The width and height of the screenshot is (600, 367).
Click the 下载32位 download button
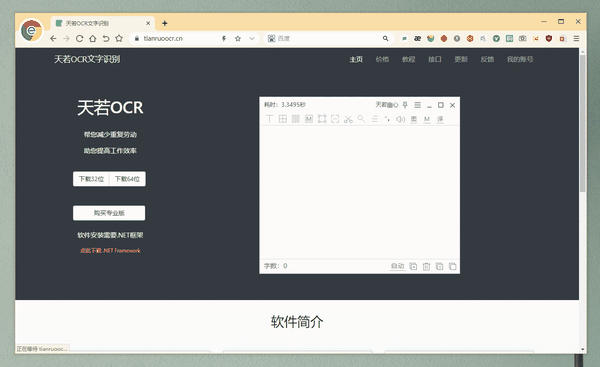coord(91,179)
